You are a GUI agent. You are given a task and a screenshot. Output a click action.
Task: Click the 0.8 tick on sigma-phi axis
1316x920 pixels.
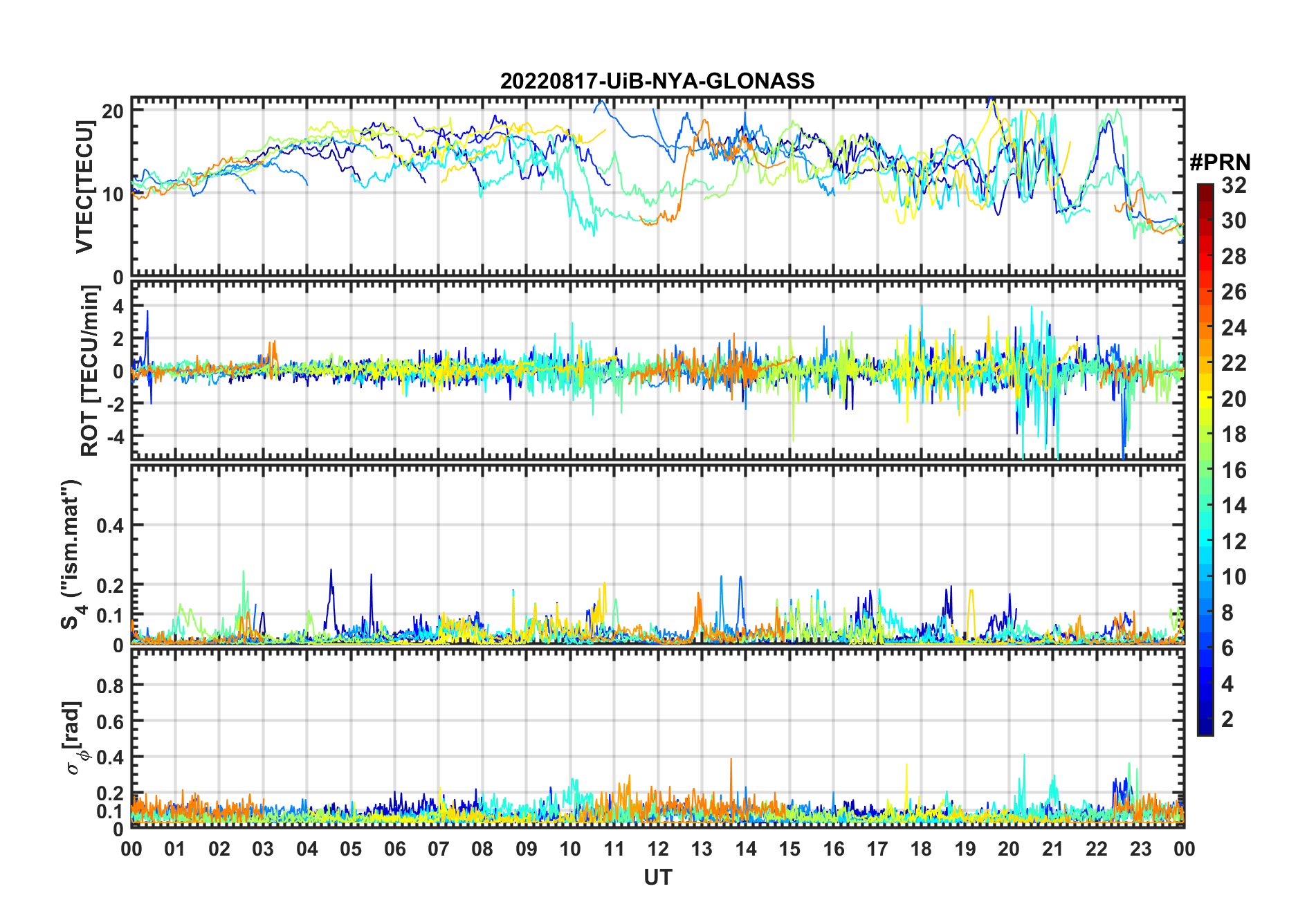pyautogui.click(x=110, y=686)
